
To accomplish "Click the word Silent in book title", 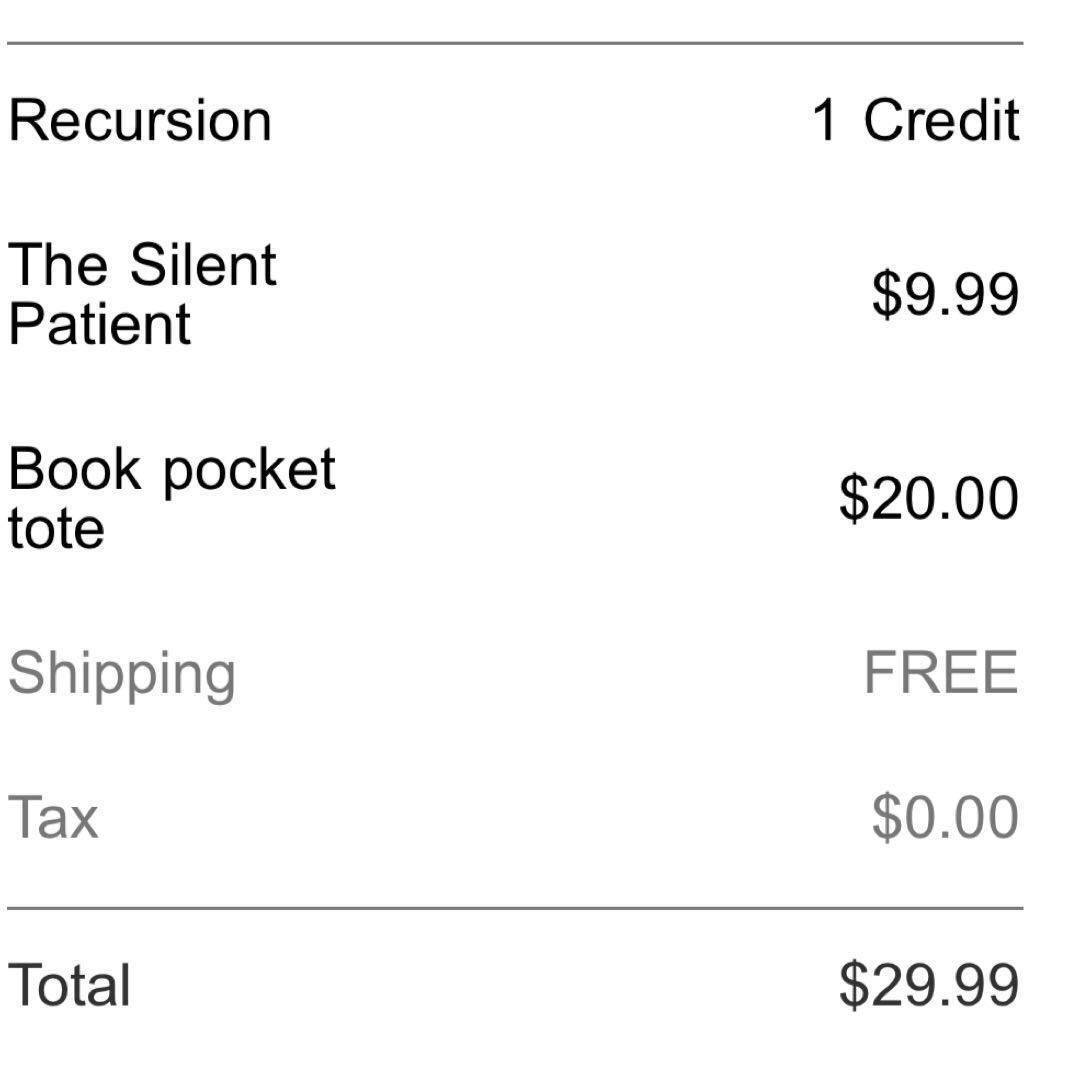I will click(x=203, y=265).
